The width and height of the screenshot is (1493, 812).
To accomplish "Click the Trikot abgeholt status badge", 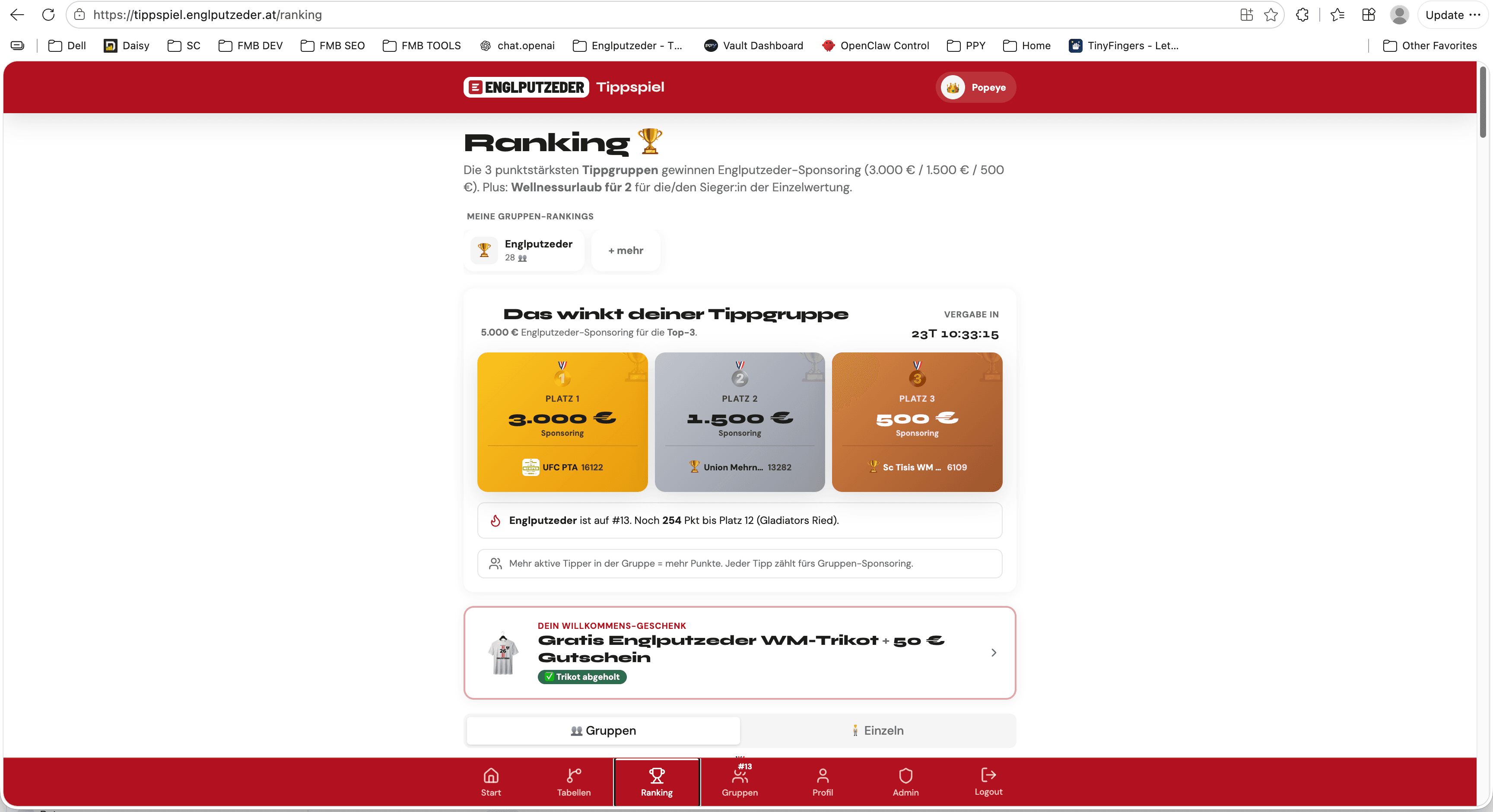I will 582,677.
